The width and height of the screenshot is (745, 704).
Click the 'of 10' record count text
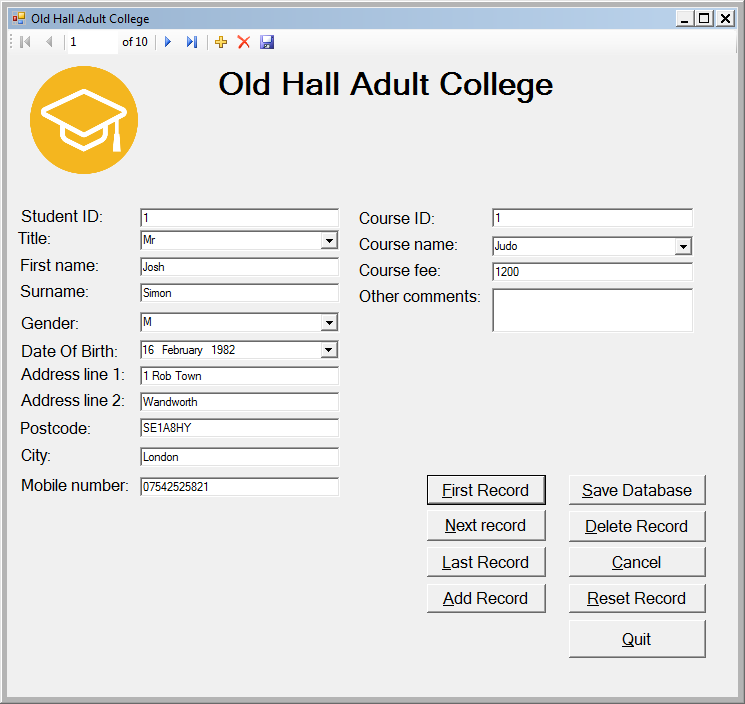click(135, 42)
